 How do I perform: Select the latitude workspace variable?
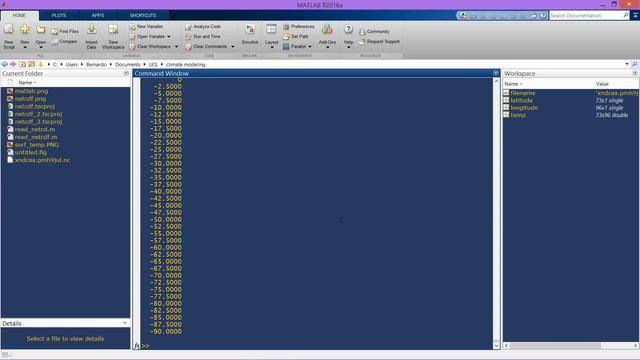[x=521, y=100]
